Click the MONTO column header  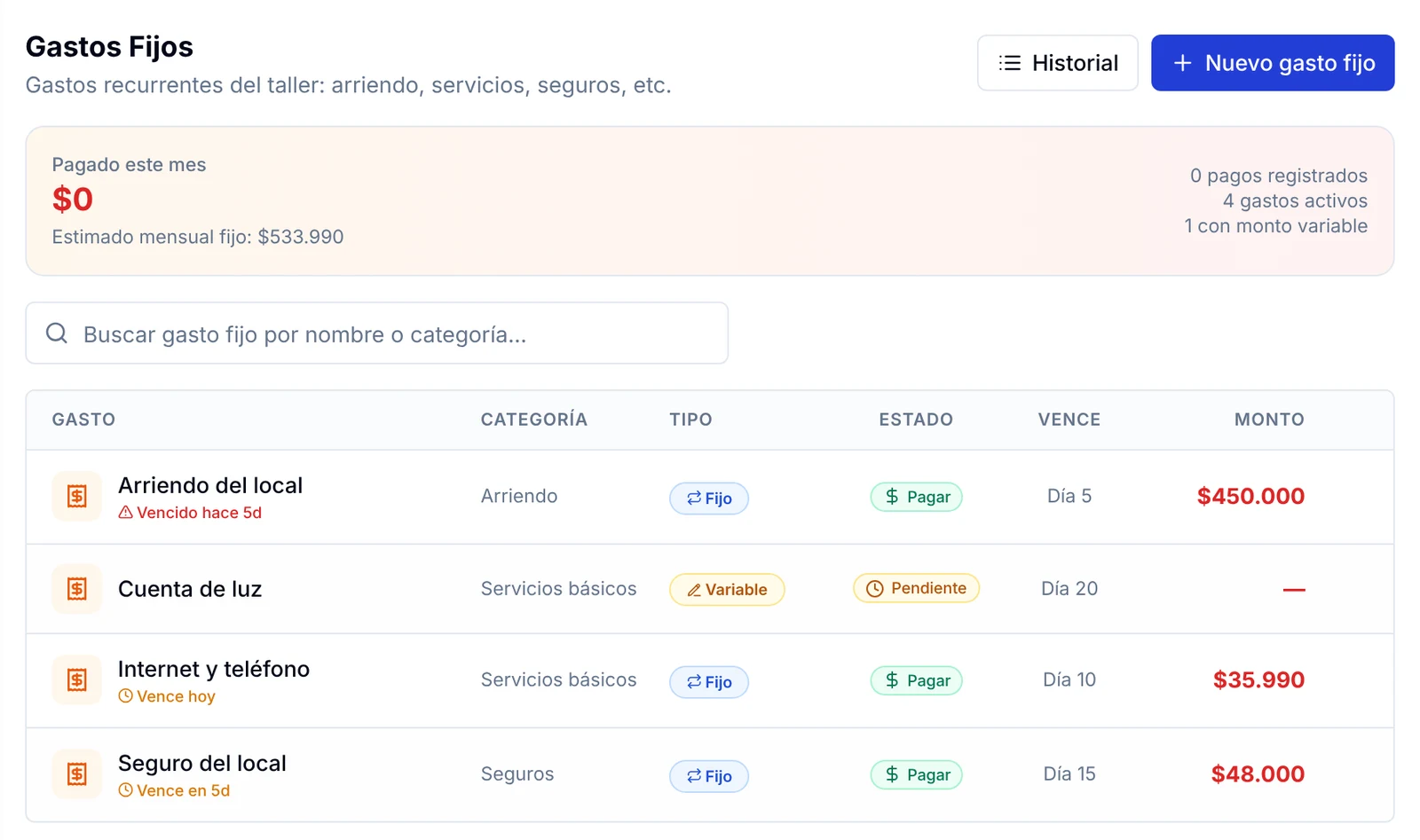tap(1269, 420)
